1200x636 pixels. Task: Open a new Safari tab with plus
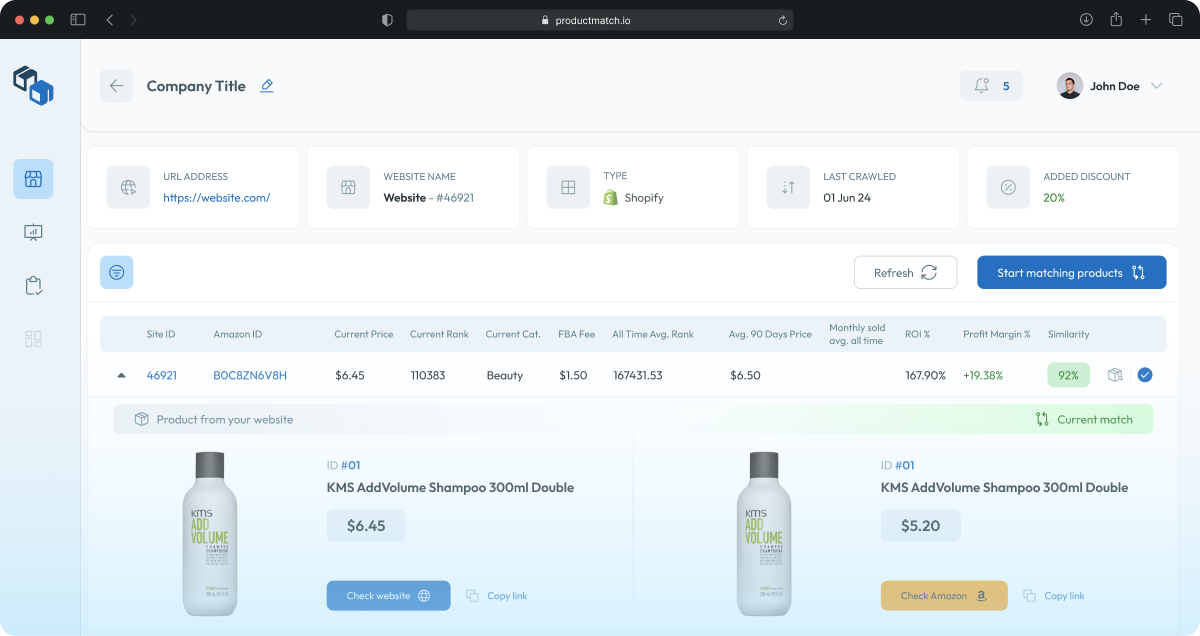pyautogui.click(x=1146, y=20)
